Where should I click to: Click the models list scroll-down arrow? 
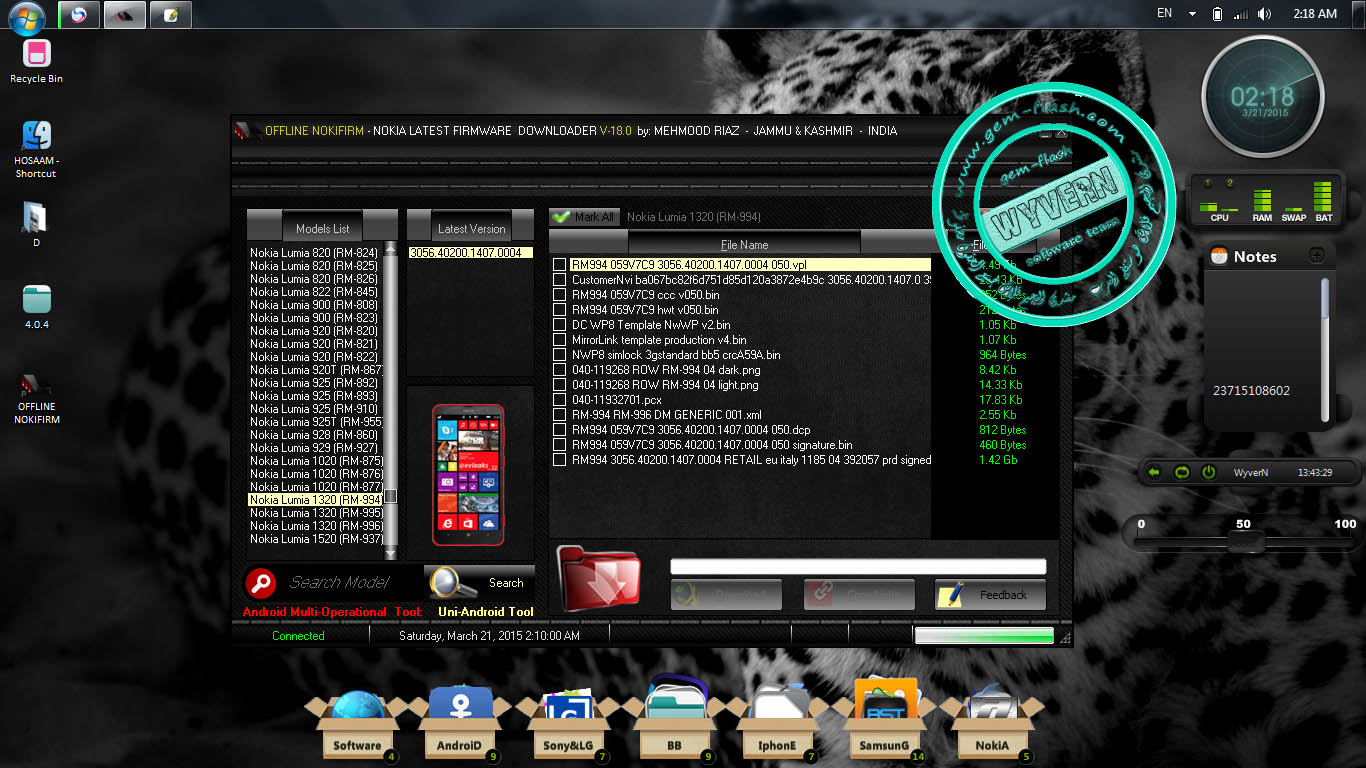391,553
